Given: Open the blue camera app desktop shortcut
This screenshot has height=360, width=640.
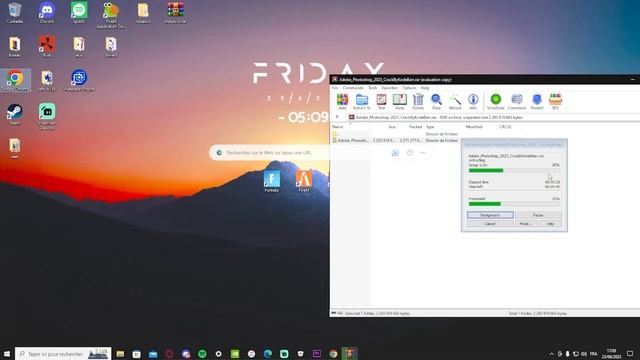Looking at the screenshot, I should (79, 80).
